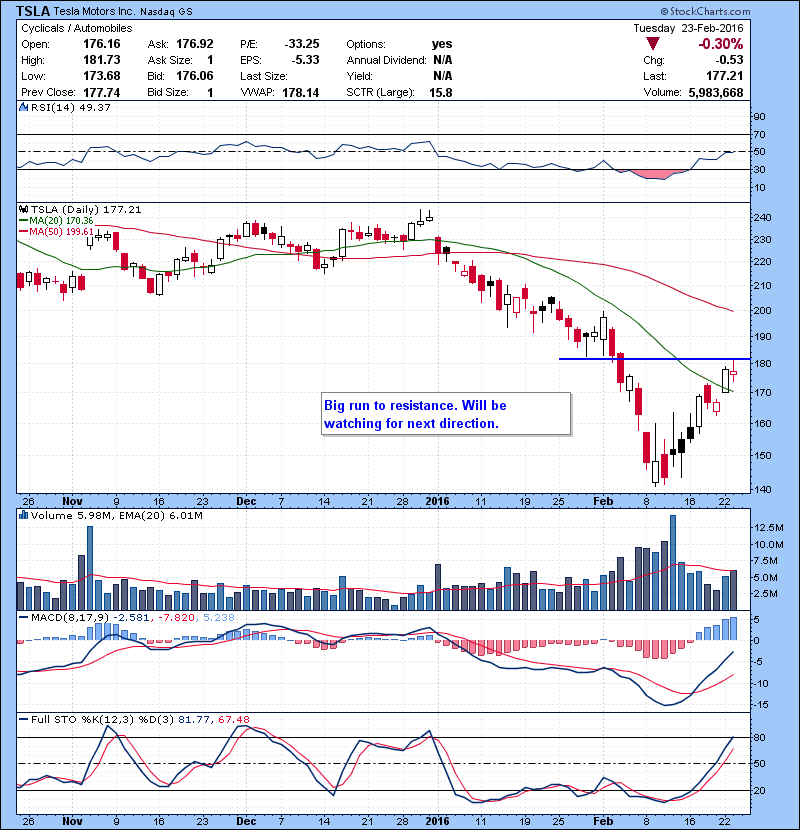This screenshot has width=800, height=830.
Task: Click the tallest volume bar in February
Action: tap(673, 563)
